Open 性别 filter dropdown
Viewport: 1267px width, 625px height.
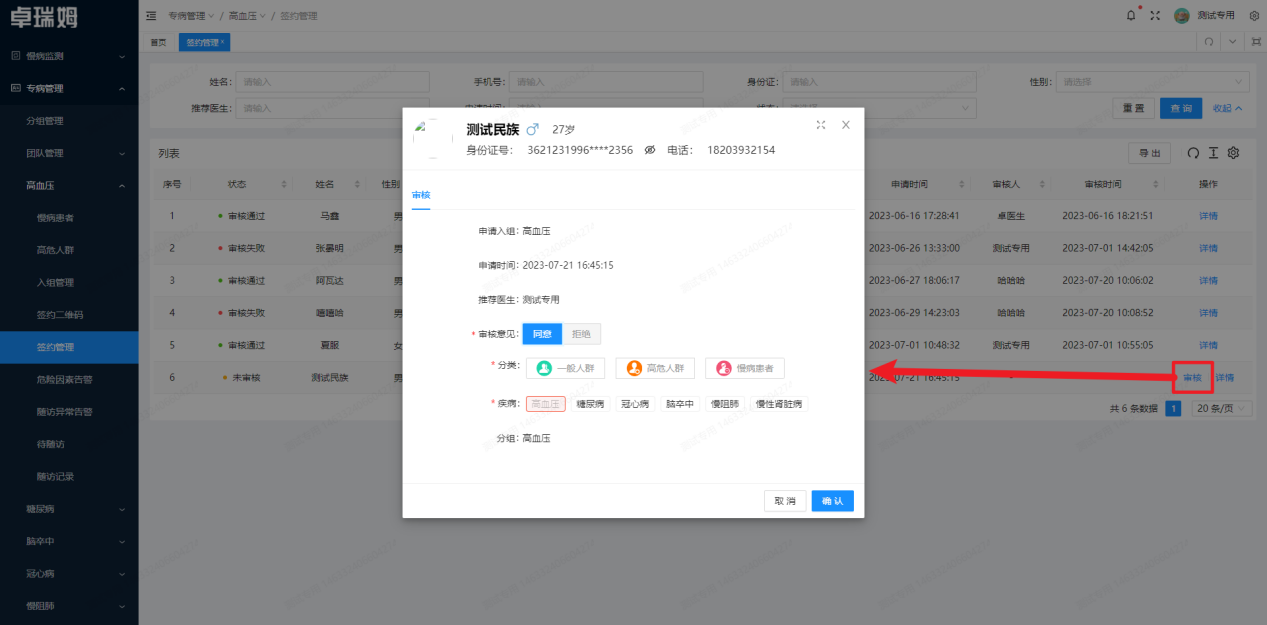[x=1152, y=82]
